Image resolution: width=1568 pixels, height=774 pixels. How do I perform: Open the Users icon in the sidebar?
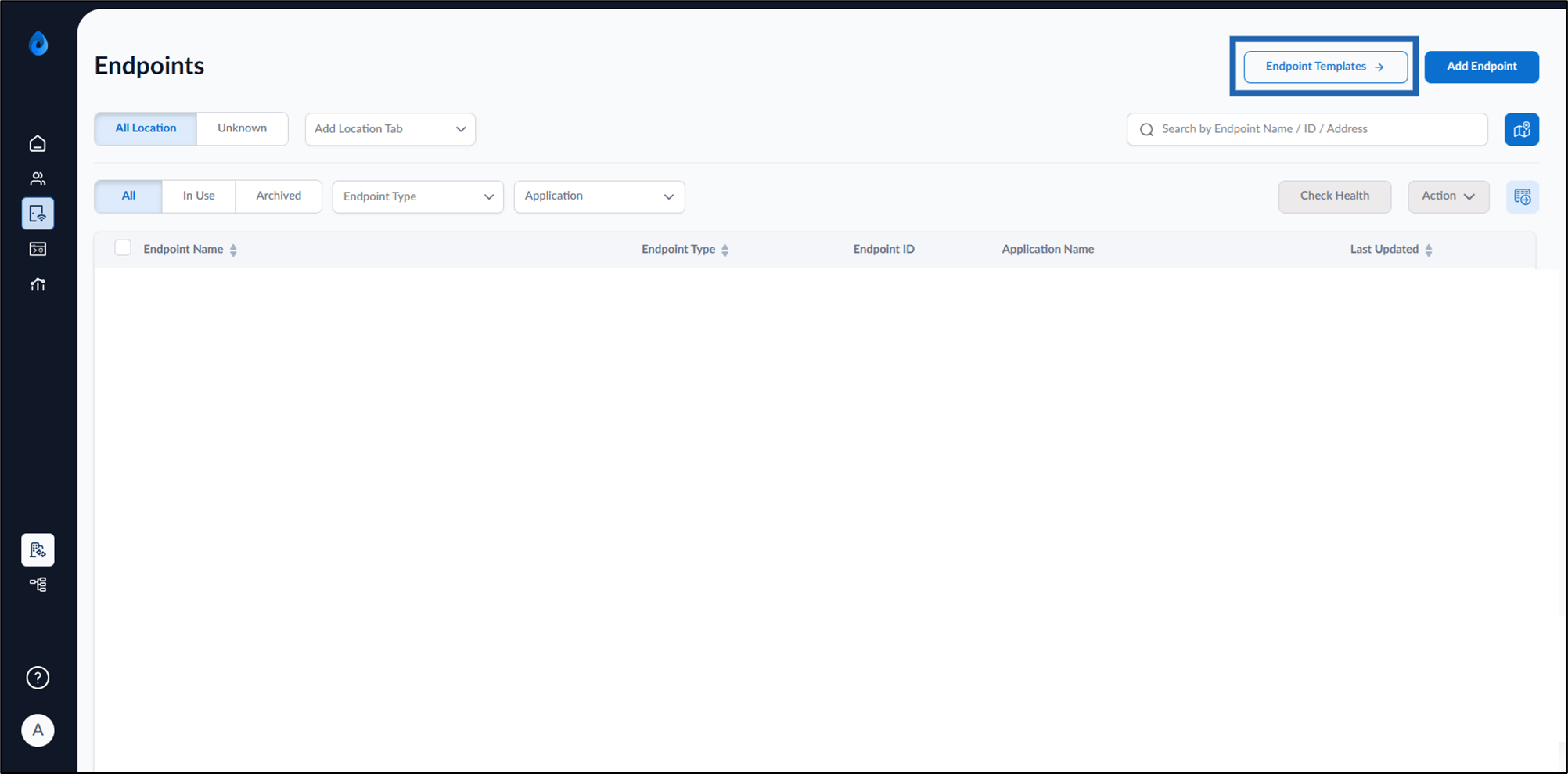(38, 178)
